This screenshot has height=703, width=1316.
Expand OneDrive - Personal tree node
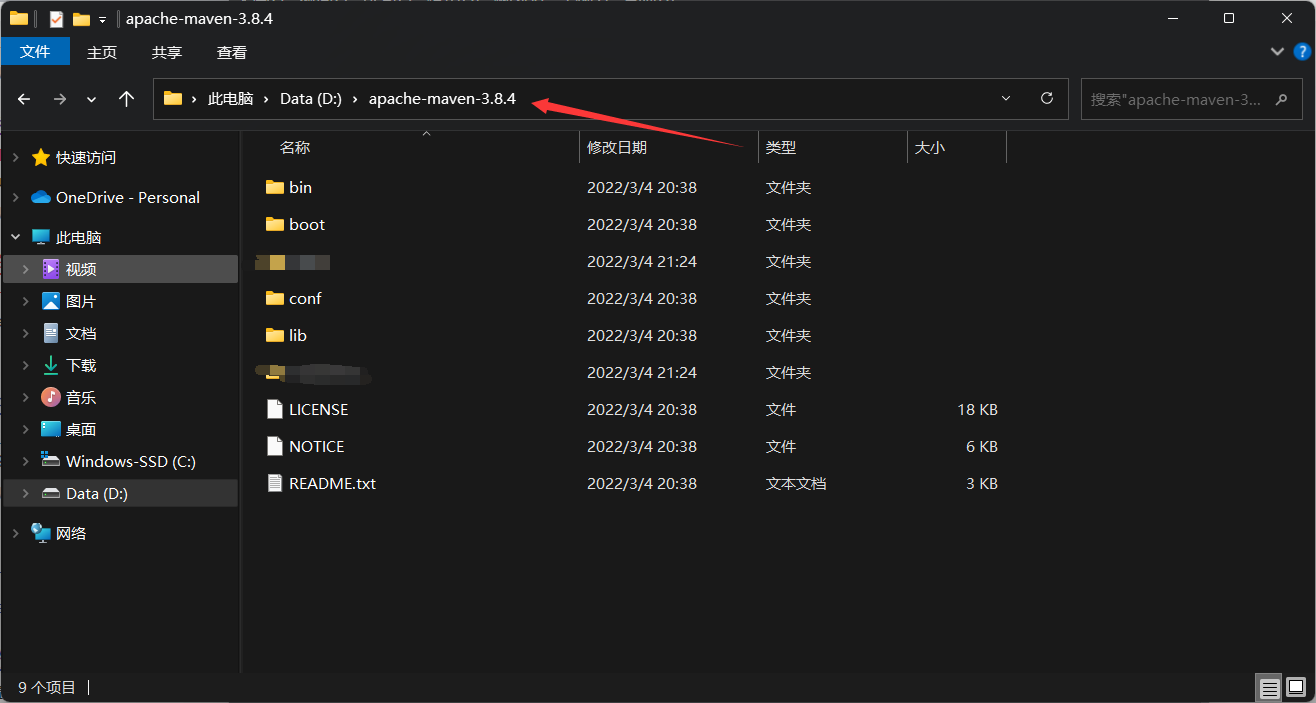click(x=15, y=198)
